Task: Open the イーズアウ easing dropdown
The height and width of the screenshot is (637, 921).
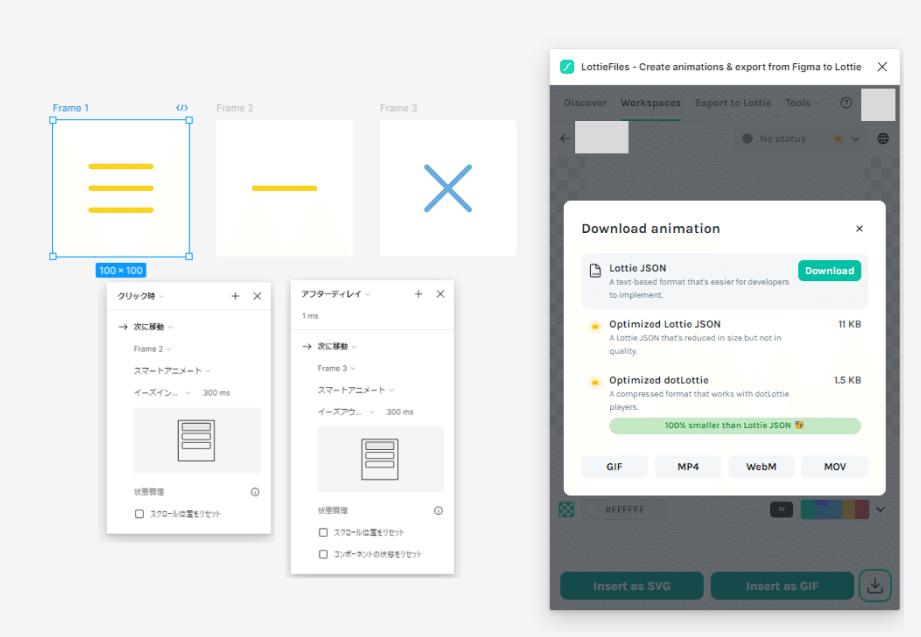Action: click(345, 412)
